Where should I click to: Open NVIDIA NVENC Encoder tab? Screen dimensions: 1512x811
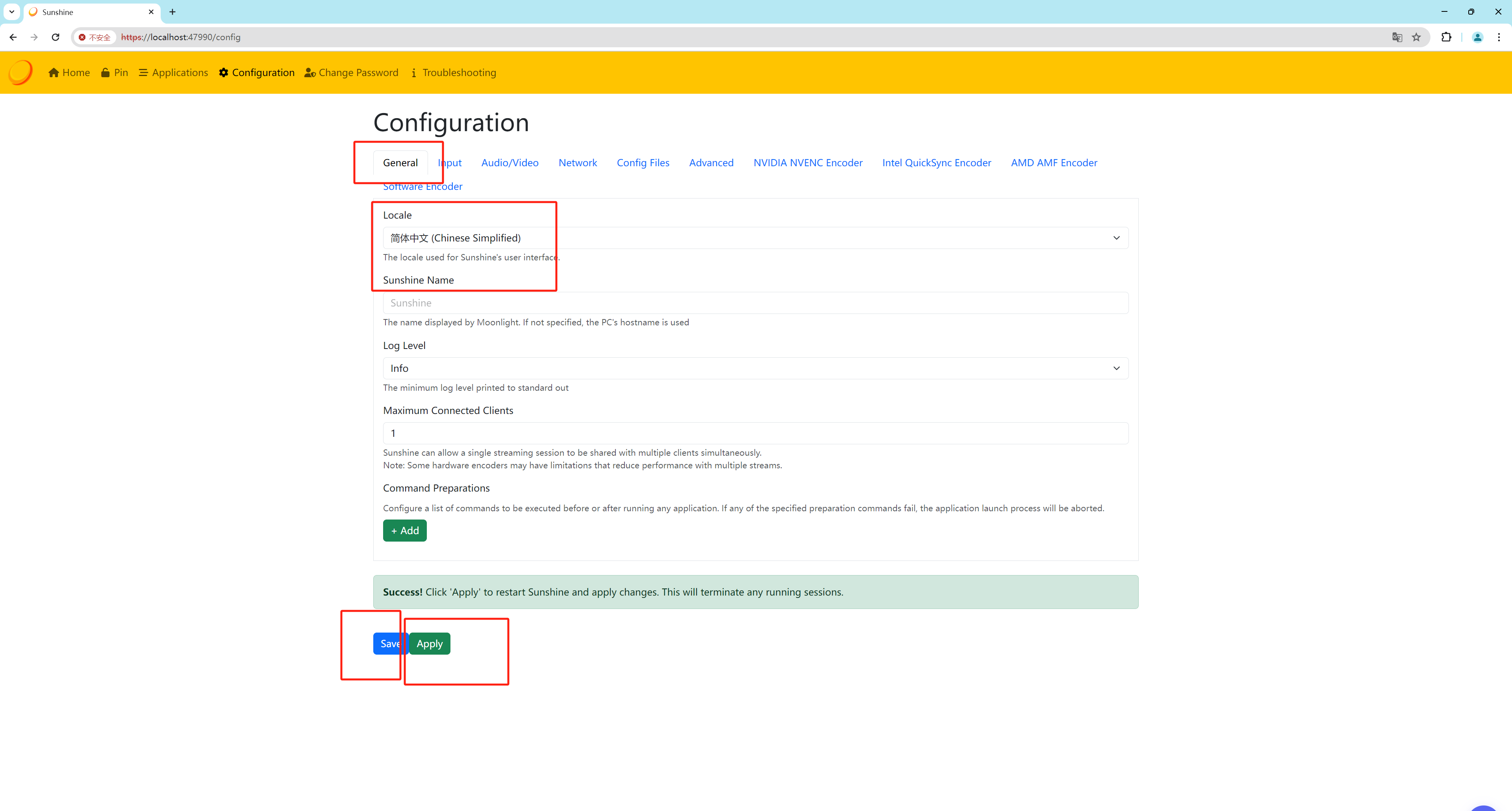[808, 163]
